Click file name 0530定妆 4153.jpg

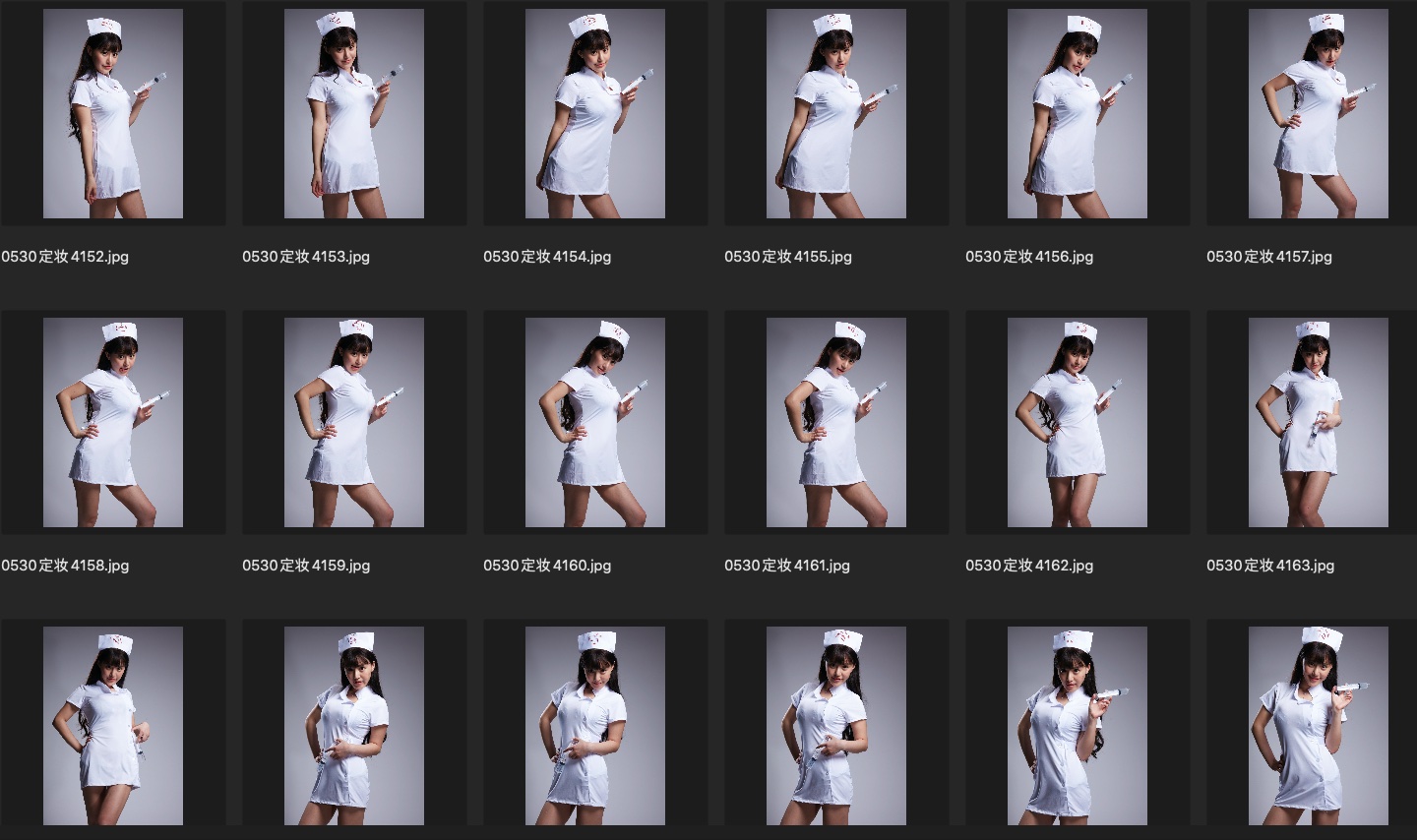pyautogui.click(x=306, y=257)
